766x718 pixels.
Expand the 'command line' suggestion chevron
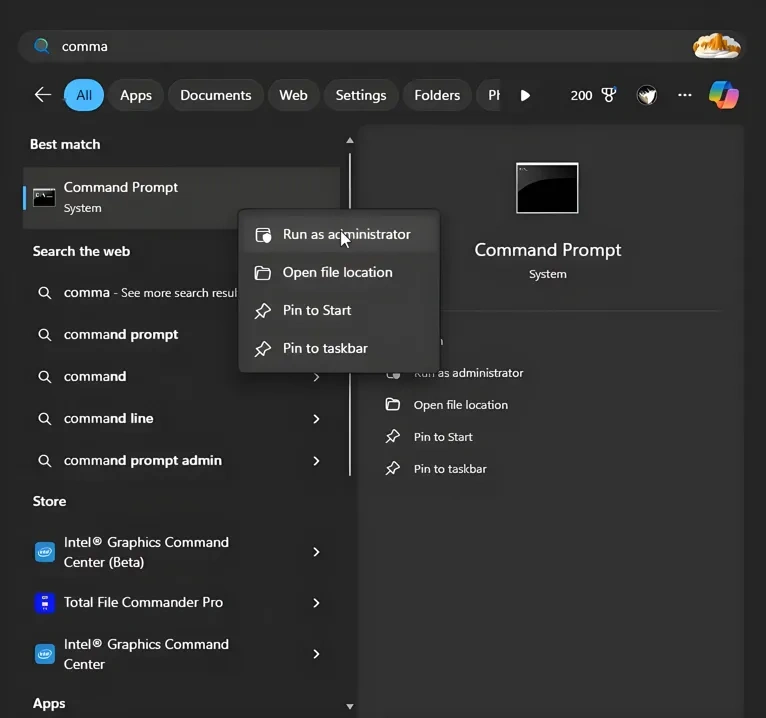pos(316,419)
